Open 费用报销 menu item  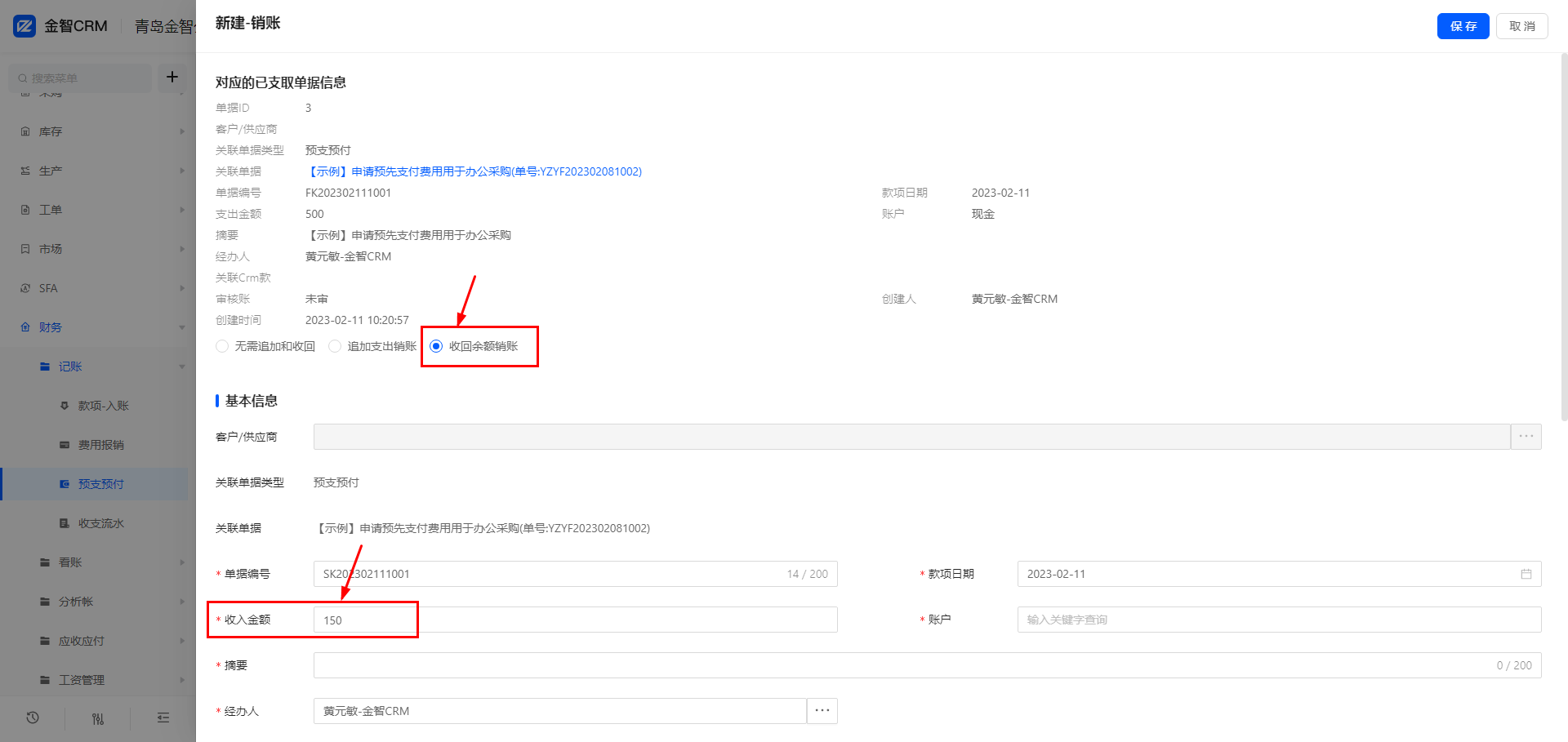tap(101, 445)
